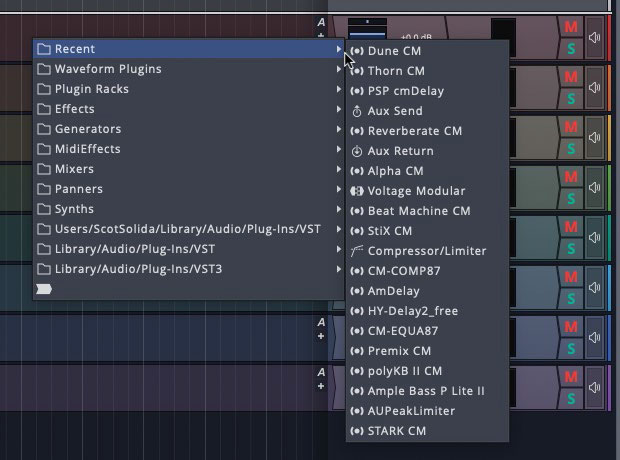Expand the Plugin Racks submenu arrow

pyautogui.click(x=338, y=89)
